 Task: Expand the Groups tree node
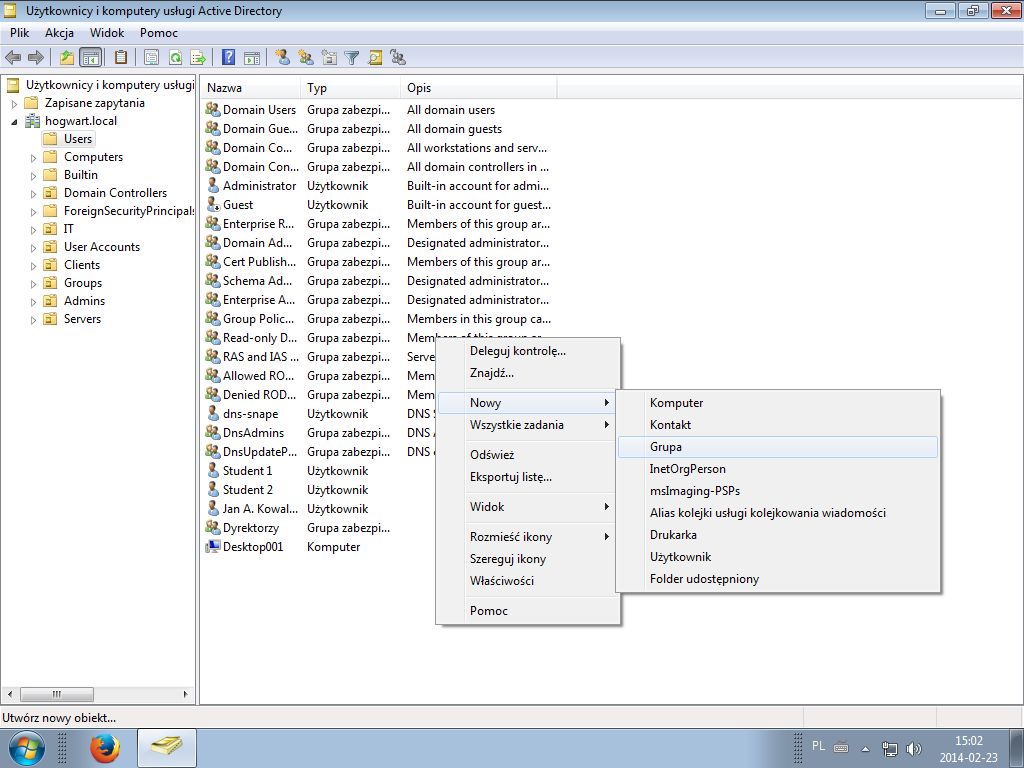pos(33,283)
